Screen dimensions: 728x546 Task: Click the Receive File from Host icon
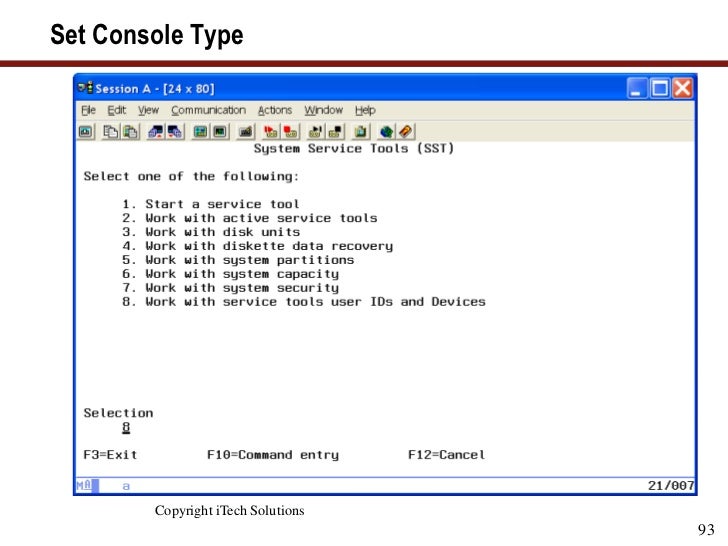(x=175, y=132)
